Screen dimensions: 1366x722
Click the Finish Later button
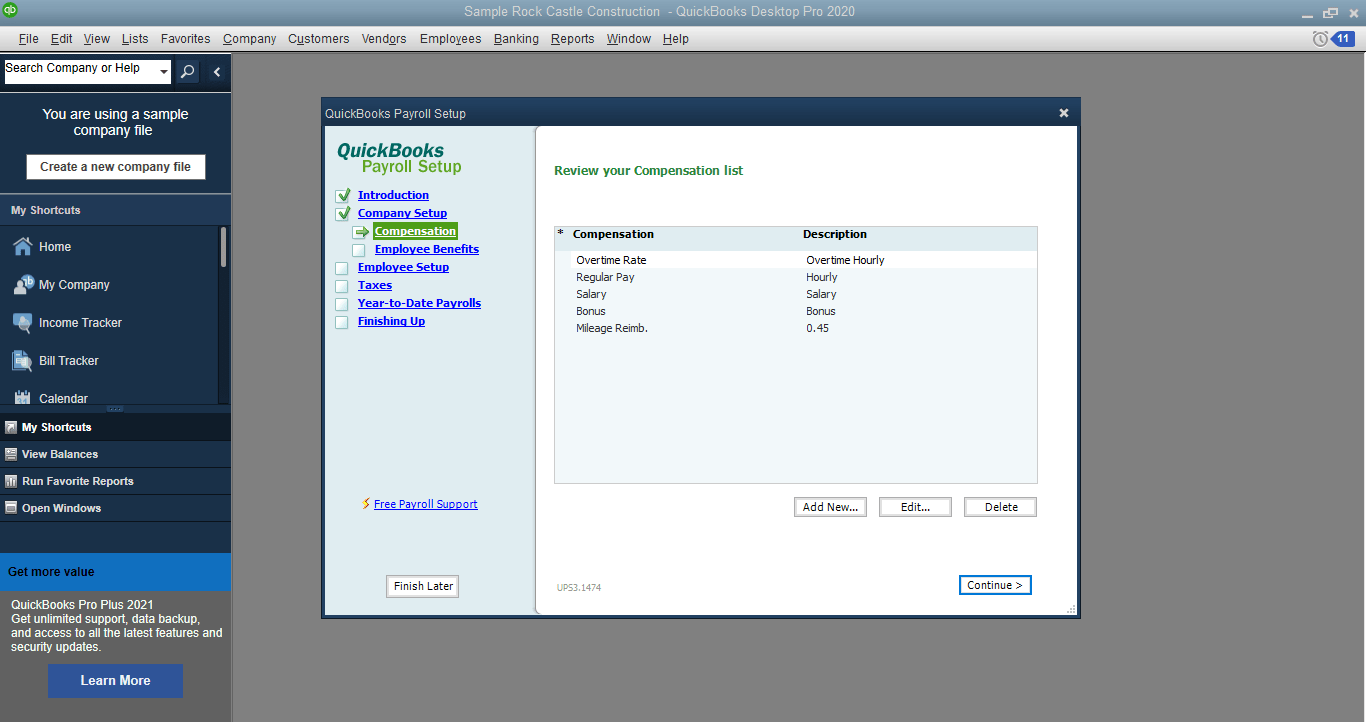[422, 586]
